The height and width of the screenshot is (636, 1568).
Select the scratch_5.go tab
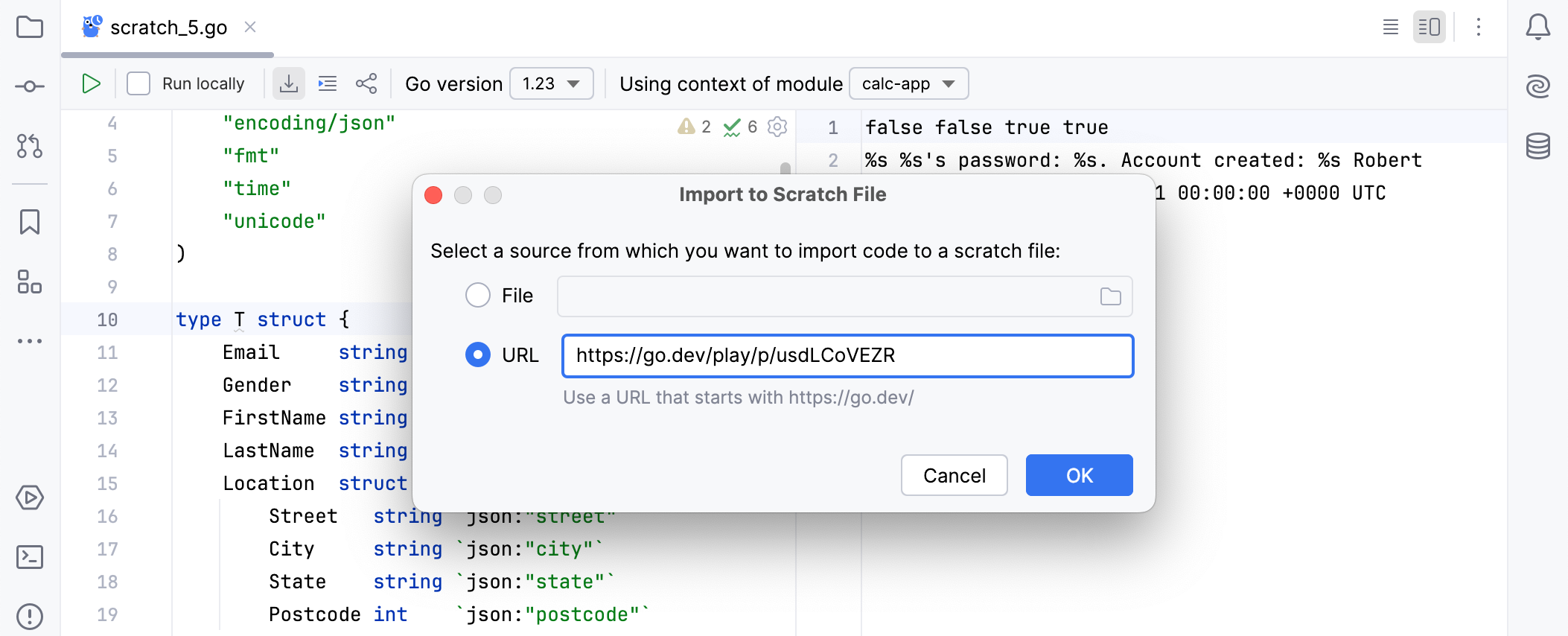click(168, 28)
